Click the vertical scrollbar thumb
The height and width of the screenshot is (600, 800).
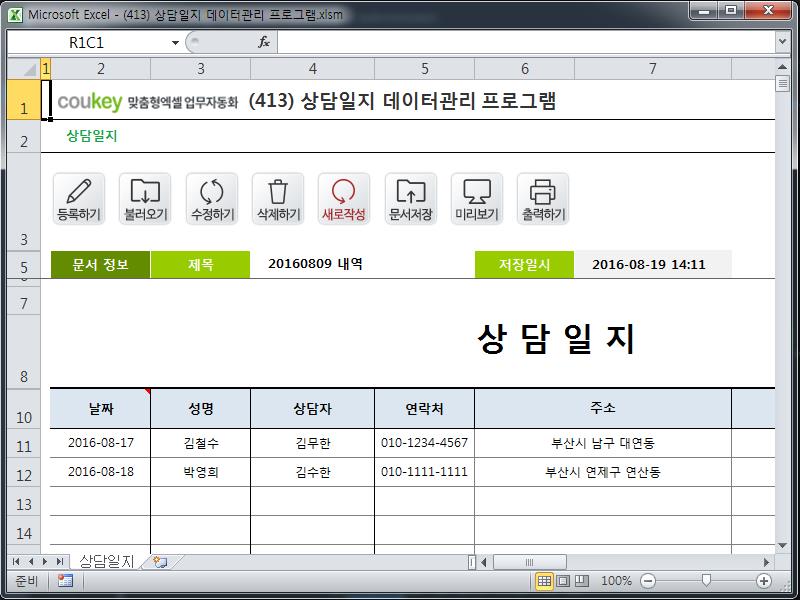click(783, 83)
